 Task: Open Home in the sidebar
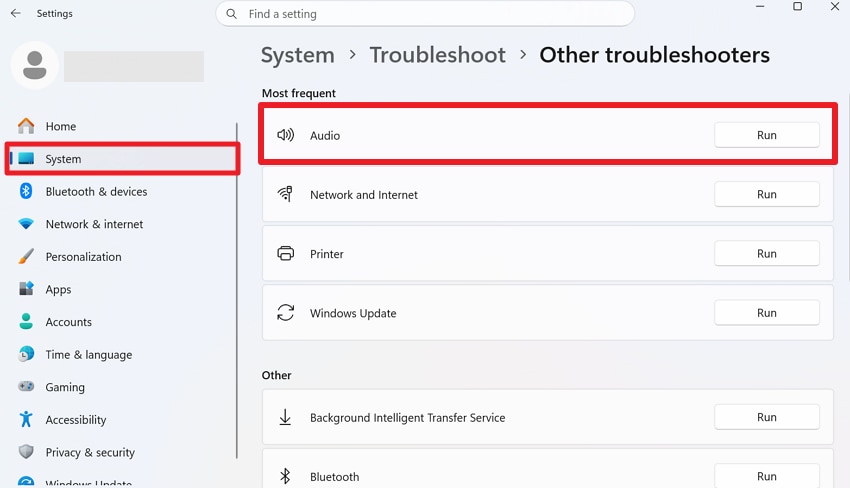click(122, 126)
